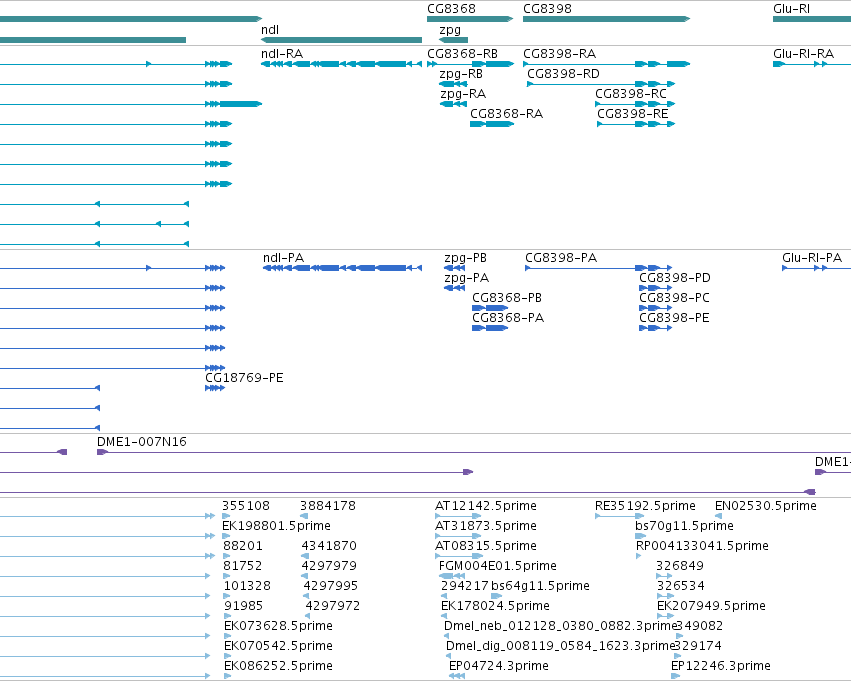This screenshot has width=851, height=681.
Task: Click EST FGM004E01.5prime
Action: (498, 566)
